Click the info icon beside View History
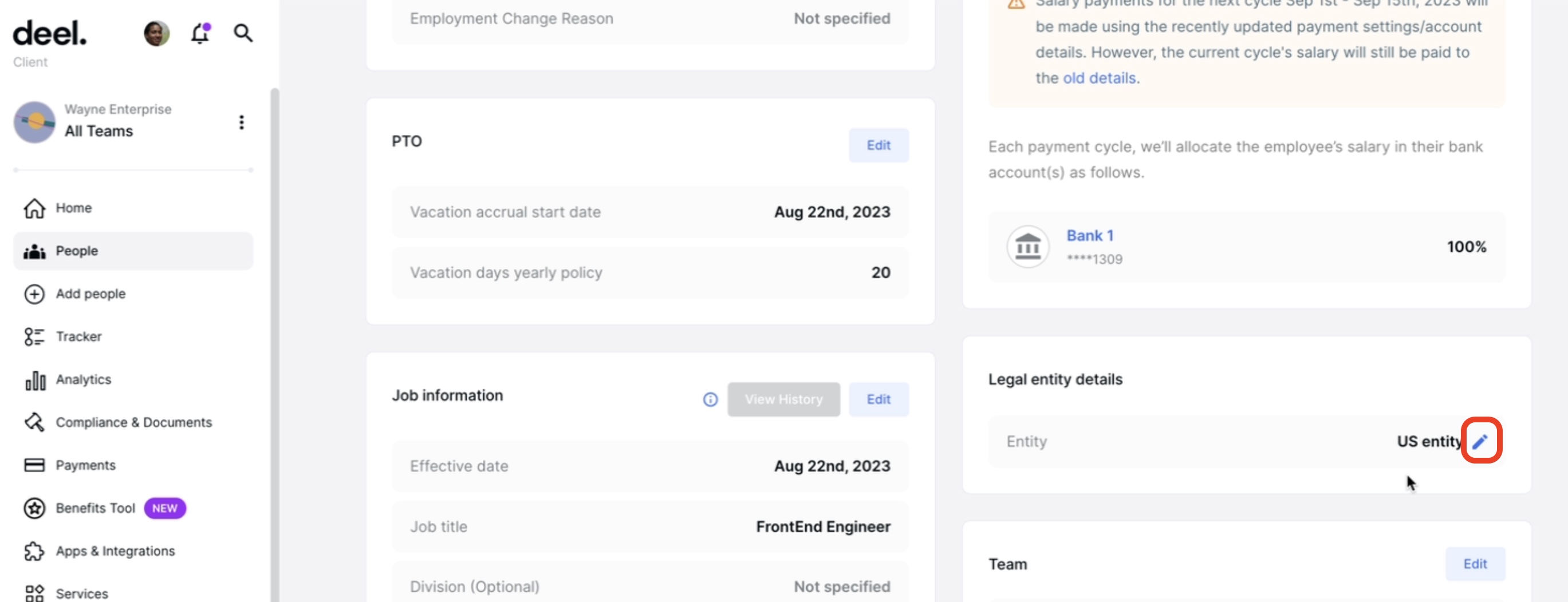The image size is (1568, 602). pos(710,399)
